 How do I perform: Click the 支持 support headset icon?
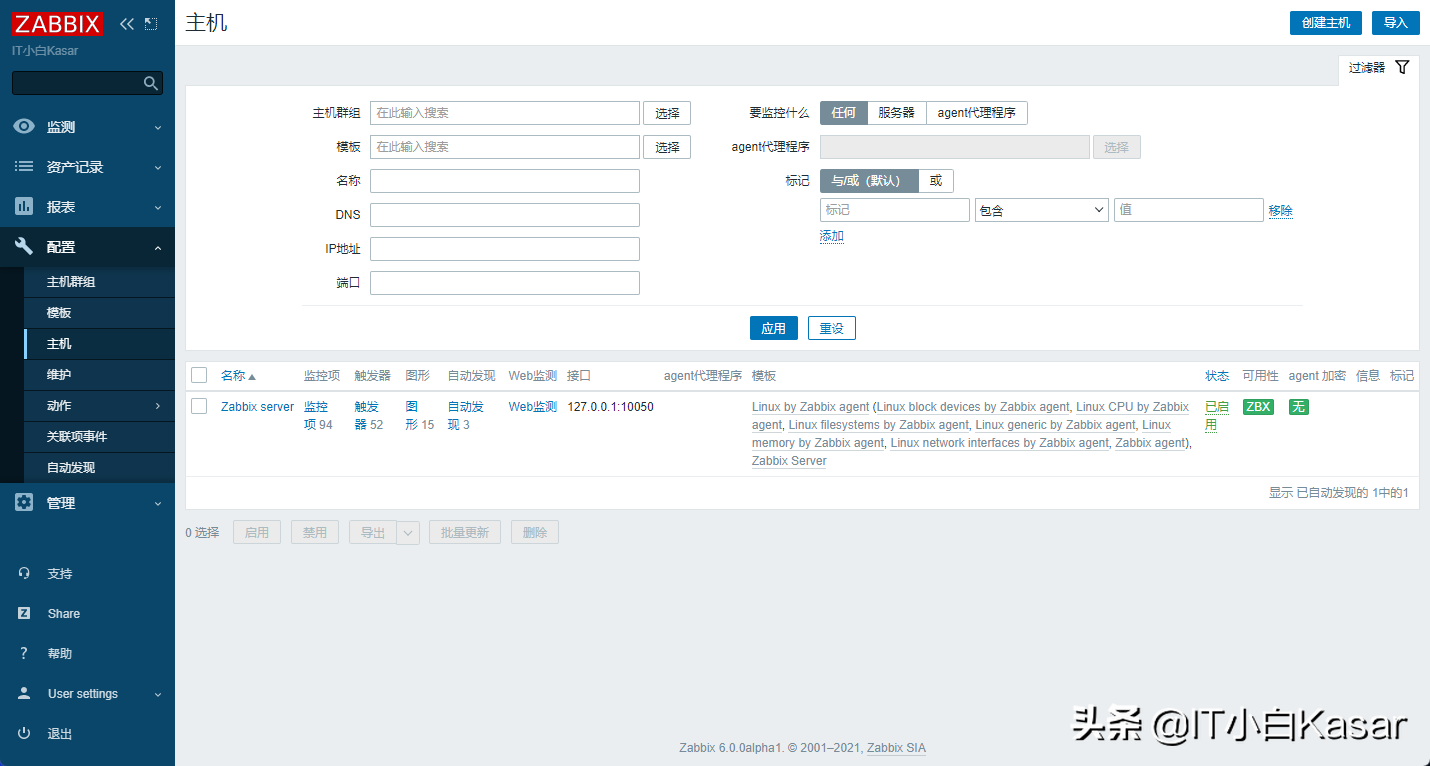26,572
